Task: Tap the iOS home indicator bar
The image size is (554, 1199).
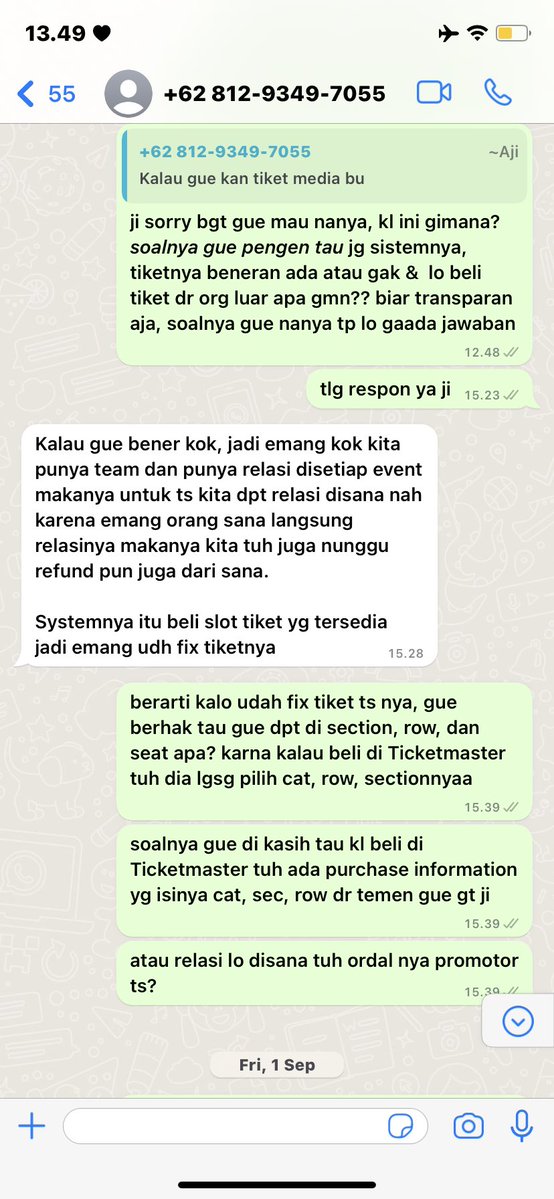Action: [277, 1184]
